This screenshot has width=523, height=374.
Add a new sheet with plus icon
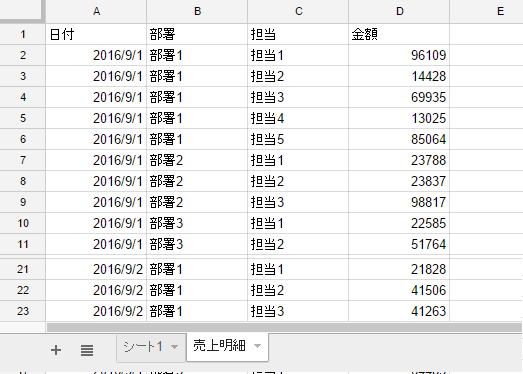point(56,350)
